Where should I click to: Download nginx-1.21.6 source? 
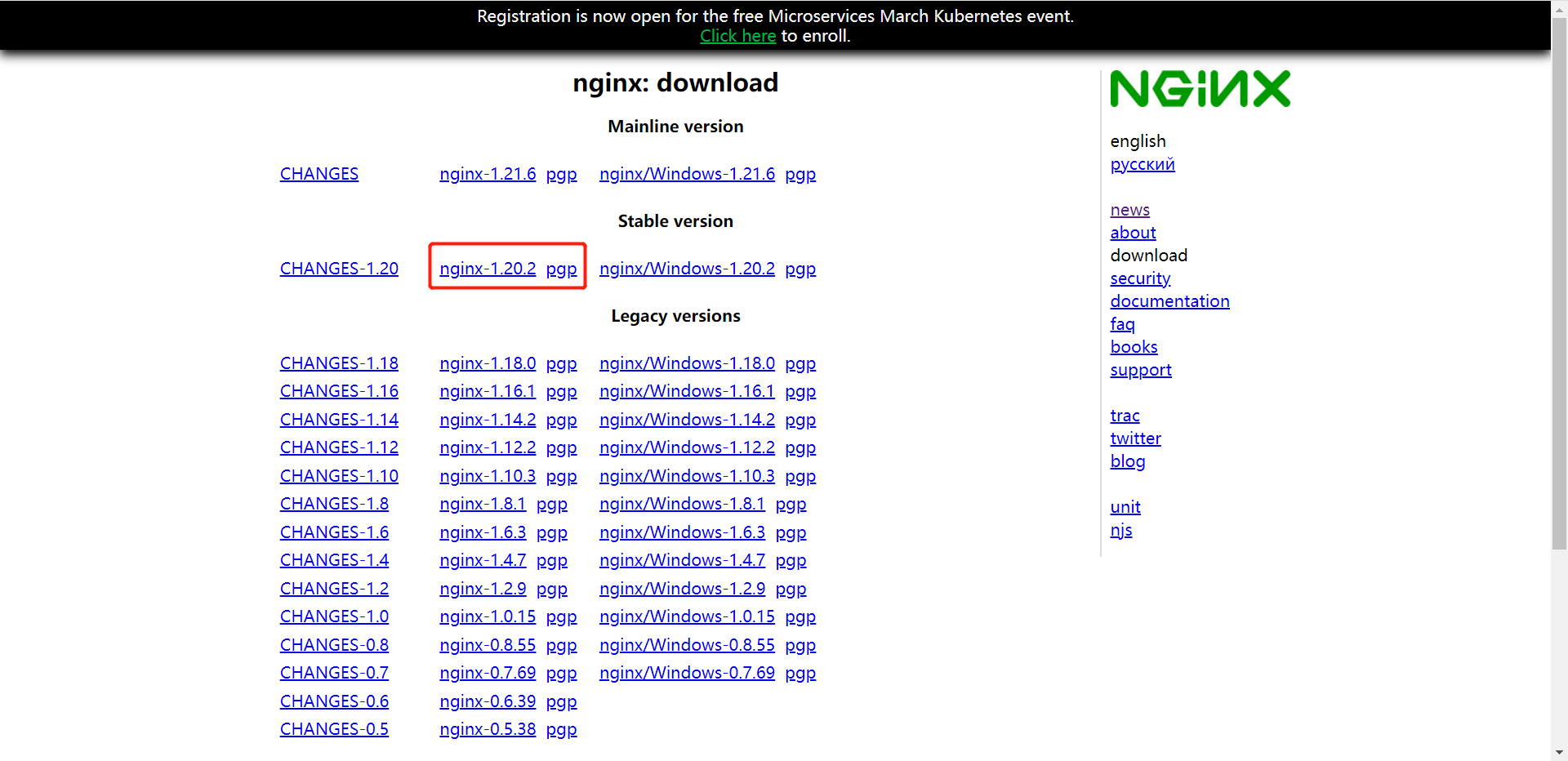coord(488,174)
